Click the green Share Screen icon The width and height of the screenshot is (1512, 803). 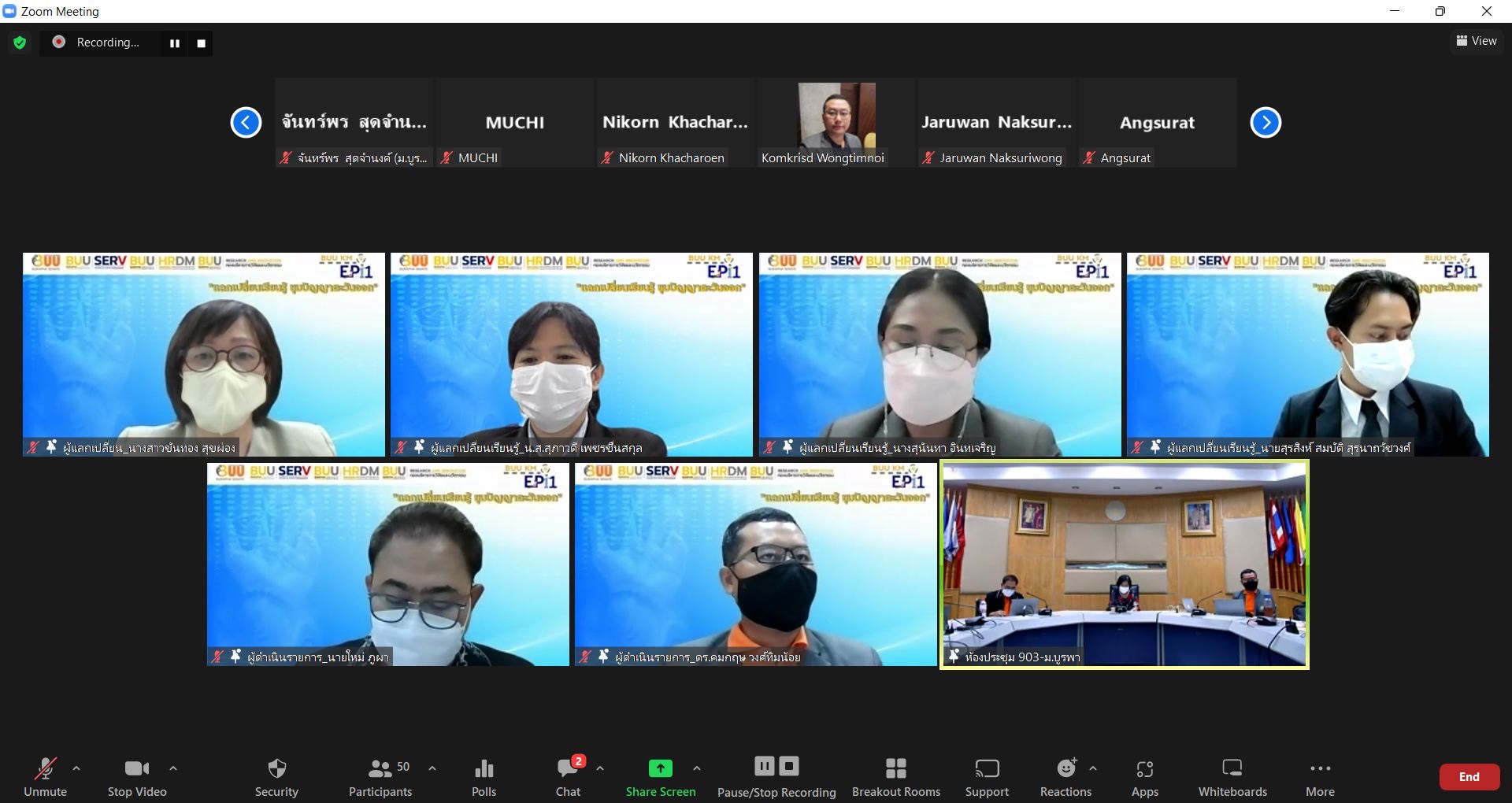pyautogui.click(x=660, y=768)
